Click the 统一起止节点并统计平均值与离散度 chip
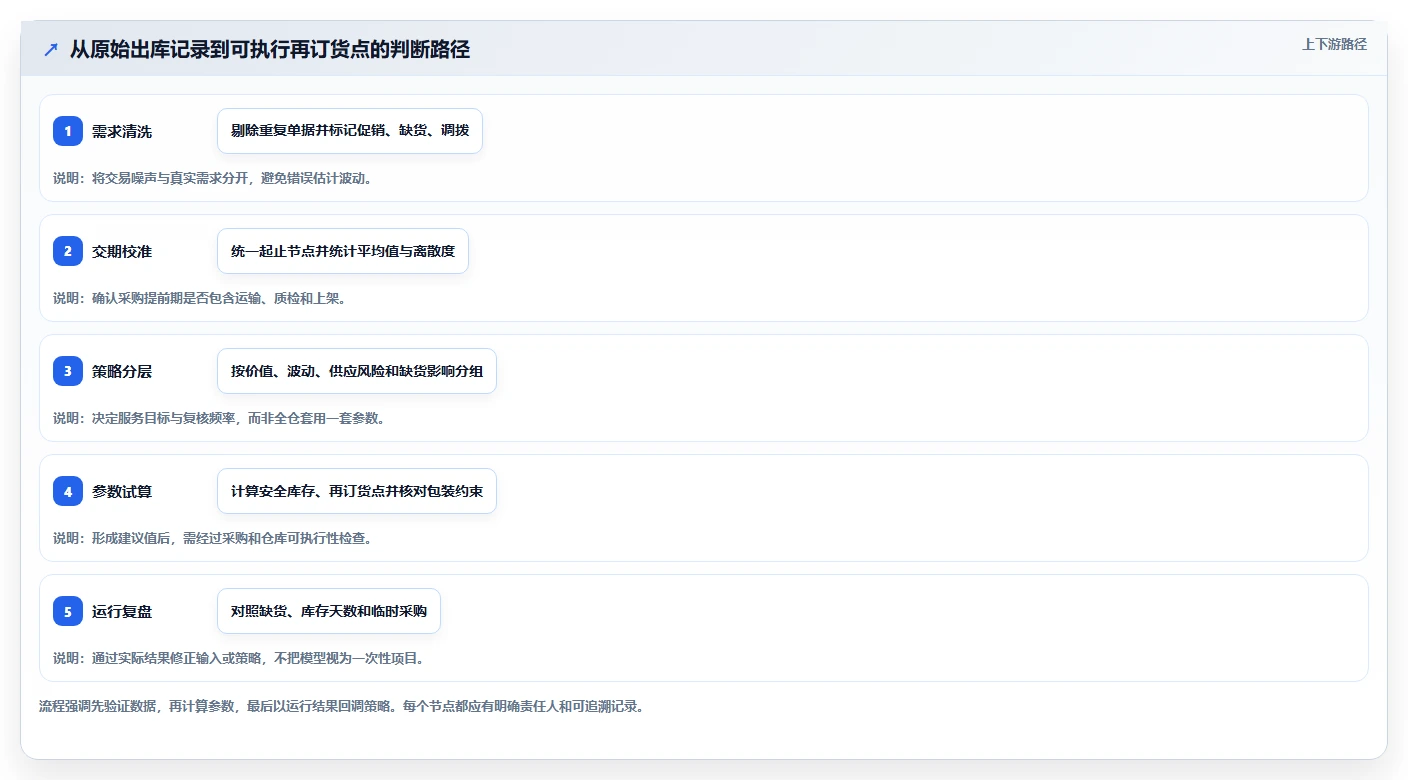The width and height of the screenshot is (1408, 780). (343, 251)
